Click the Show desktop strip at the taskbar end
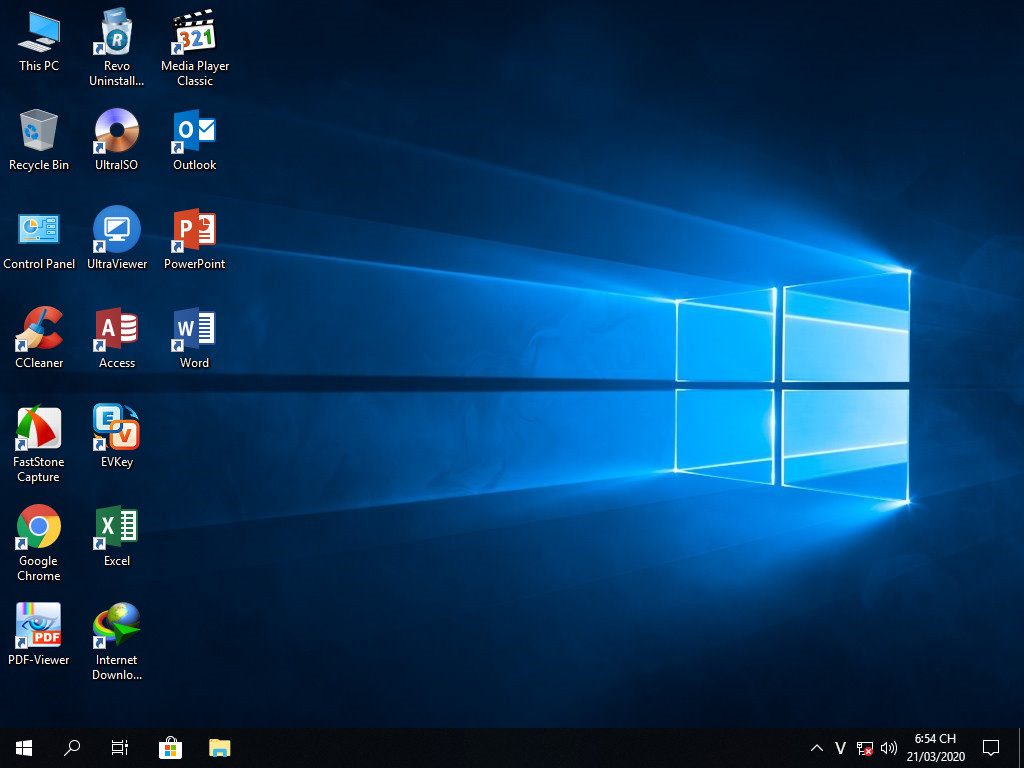 click(x=1021, y=748)
